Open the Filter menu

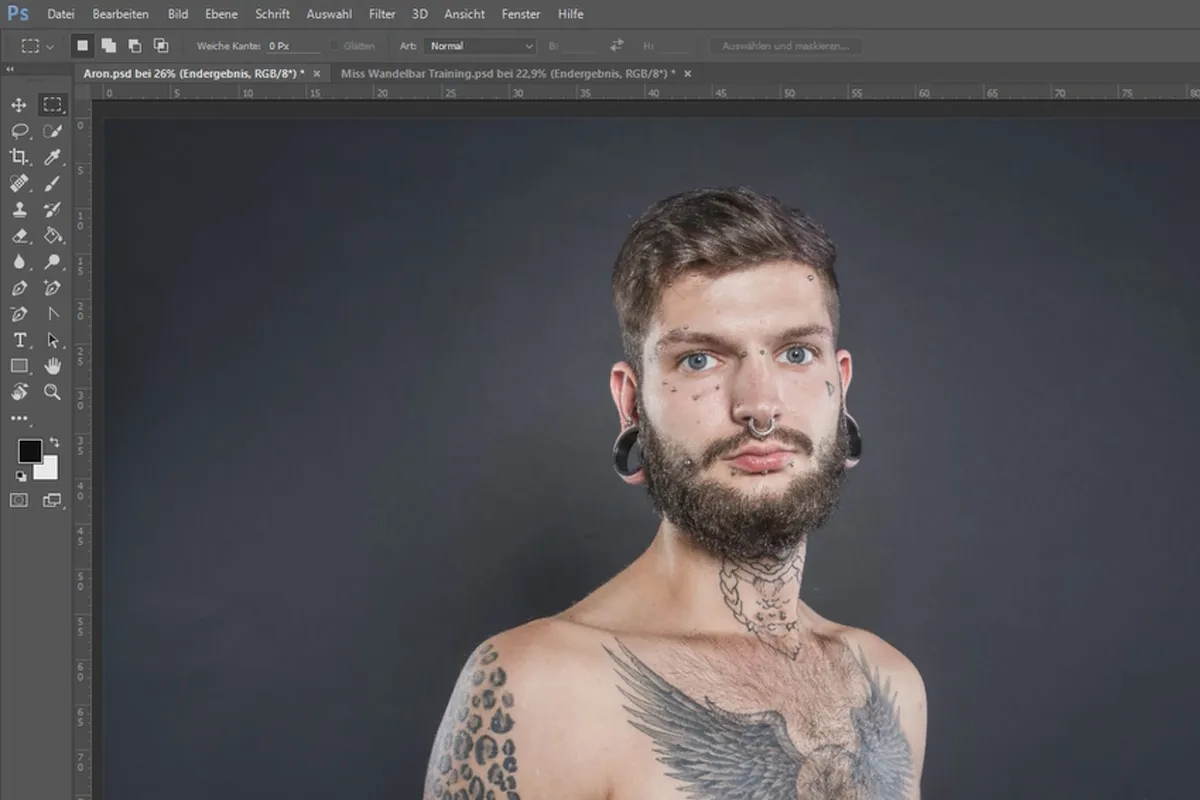tap(382, 14)
